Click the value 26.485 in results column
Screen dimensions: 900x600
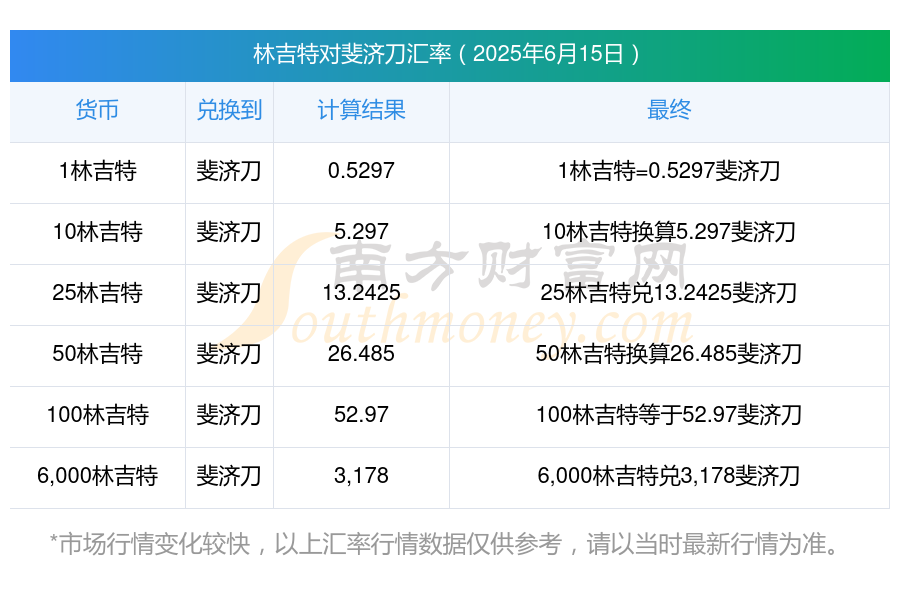tap(361, 354)
